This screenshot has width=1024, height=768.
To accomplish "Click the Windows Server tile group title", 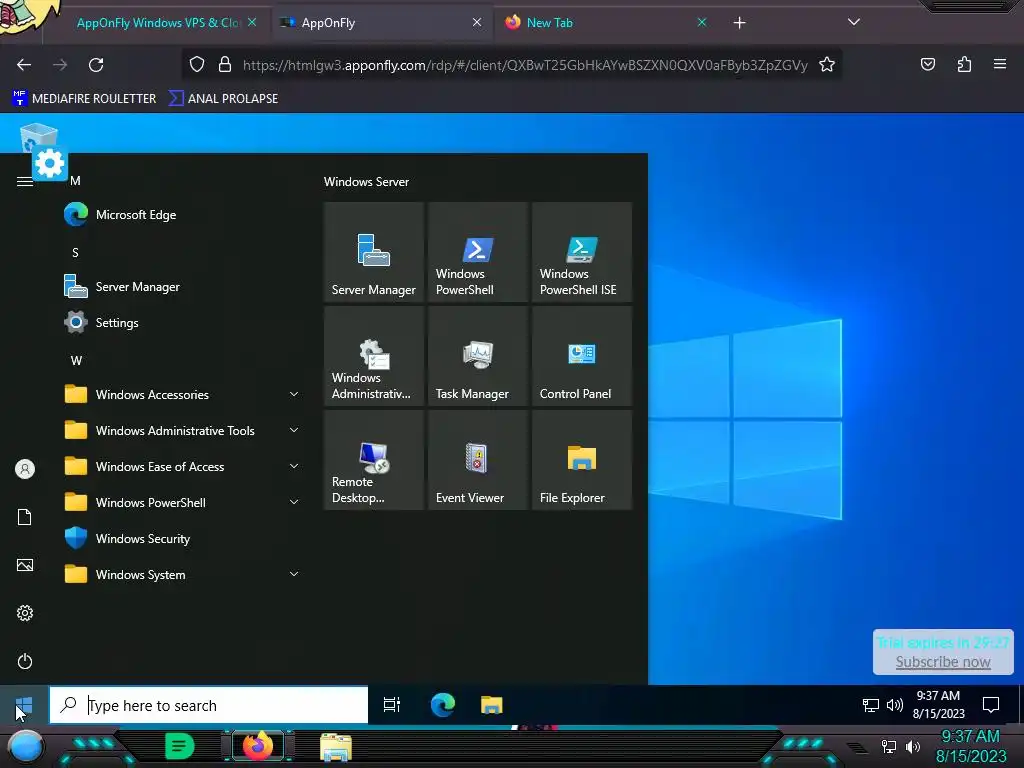I will pos(366,182).
